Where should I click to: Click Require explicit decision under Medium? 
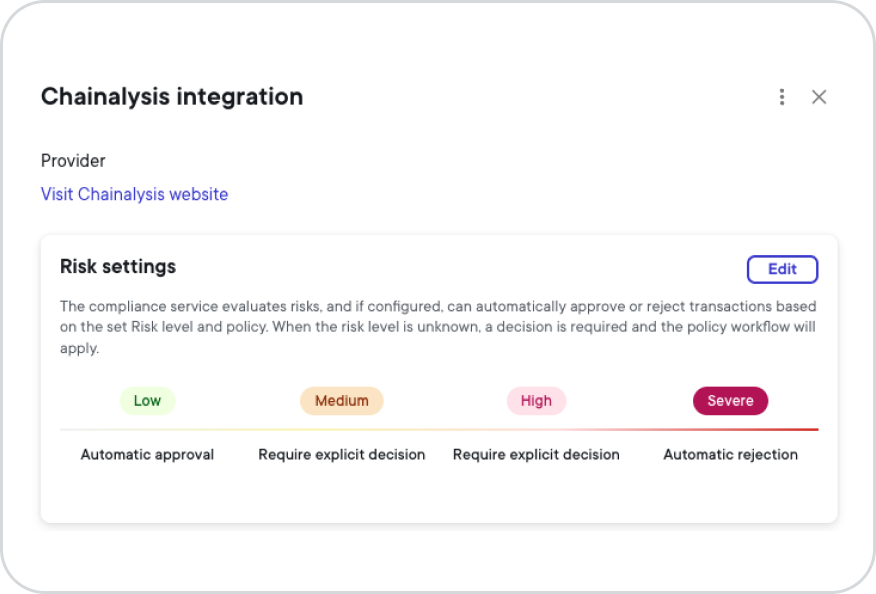341,454
